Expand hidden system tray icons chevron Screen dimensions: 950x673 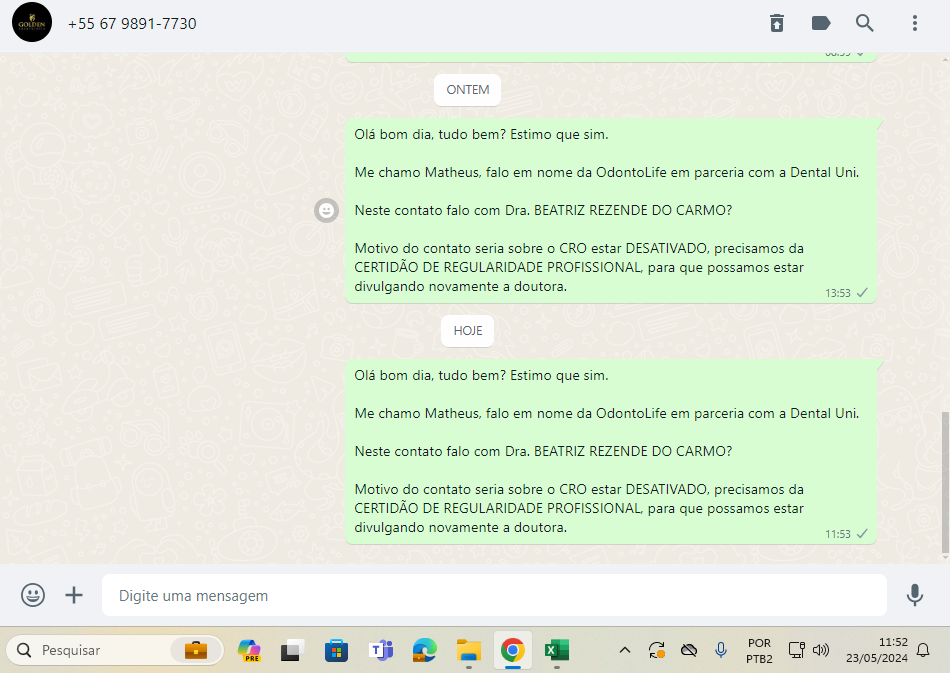625,651
